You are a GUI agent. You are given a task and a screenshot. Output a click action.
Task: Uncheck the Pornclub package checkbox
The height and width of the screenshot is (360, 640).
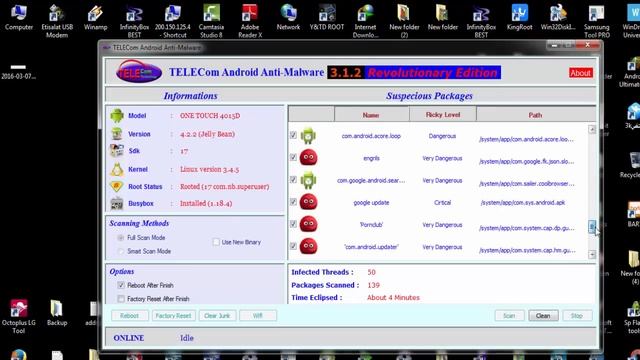[293, 224]
